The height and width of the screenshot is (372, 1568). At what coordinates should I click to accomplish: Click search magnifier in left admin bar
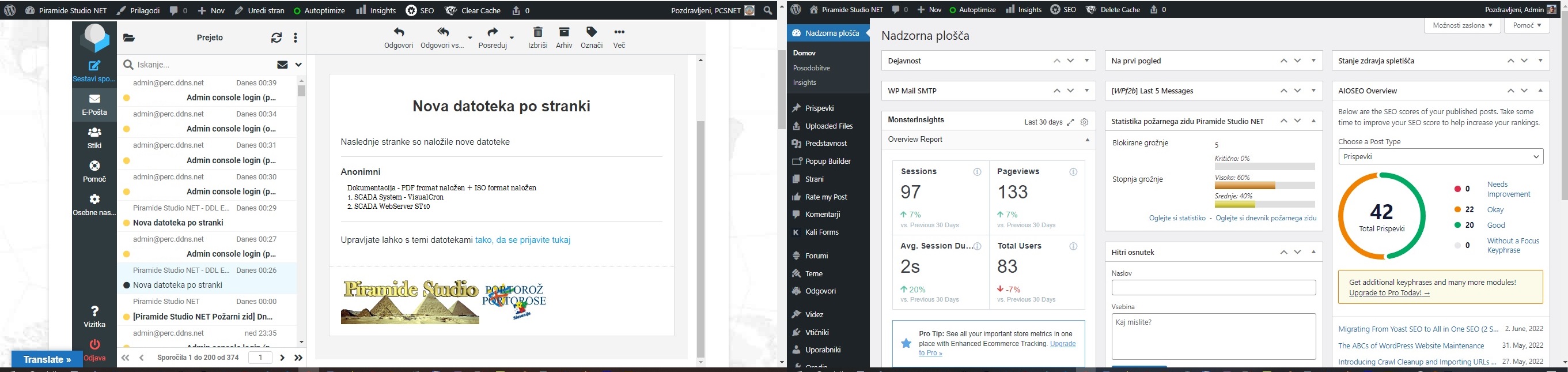click(x=768, y=10)
